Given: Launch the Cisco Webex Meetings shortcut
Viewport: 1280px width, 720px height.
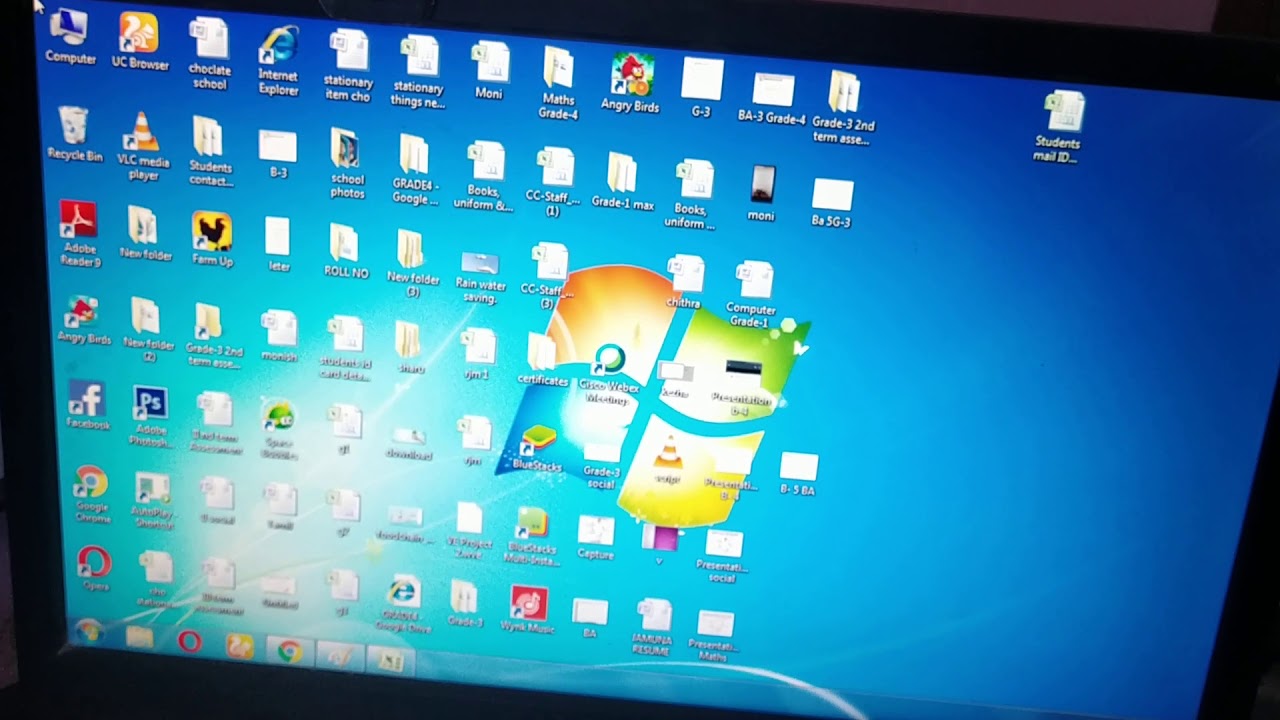Looking at the screenshot, I should click(609, 376).
